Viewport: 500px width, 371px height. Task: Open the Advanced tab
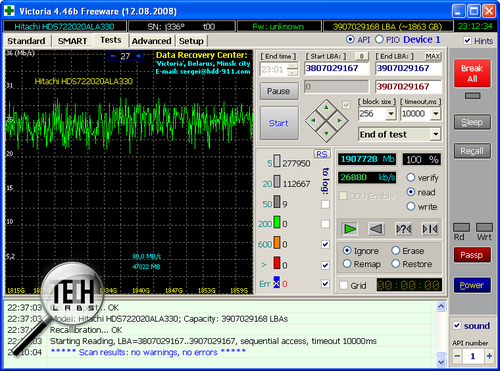(x=151, y=41)
